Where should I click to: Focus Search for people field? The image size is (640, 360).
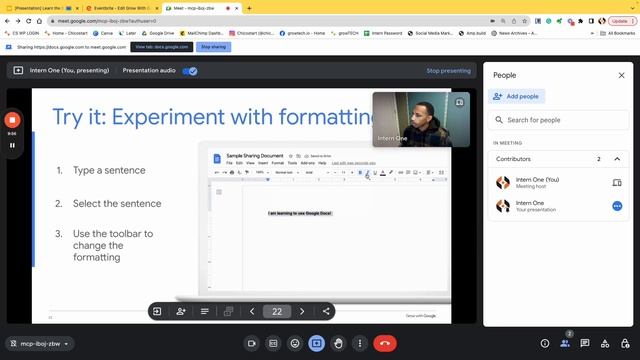click(558, 120)
